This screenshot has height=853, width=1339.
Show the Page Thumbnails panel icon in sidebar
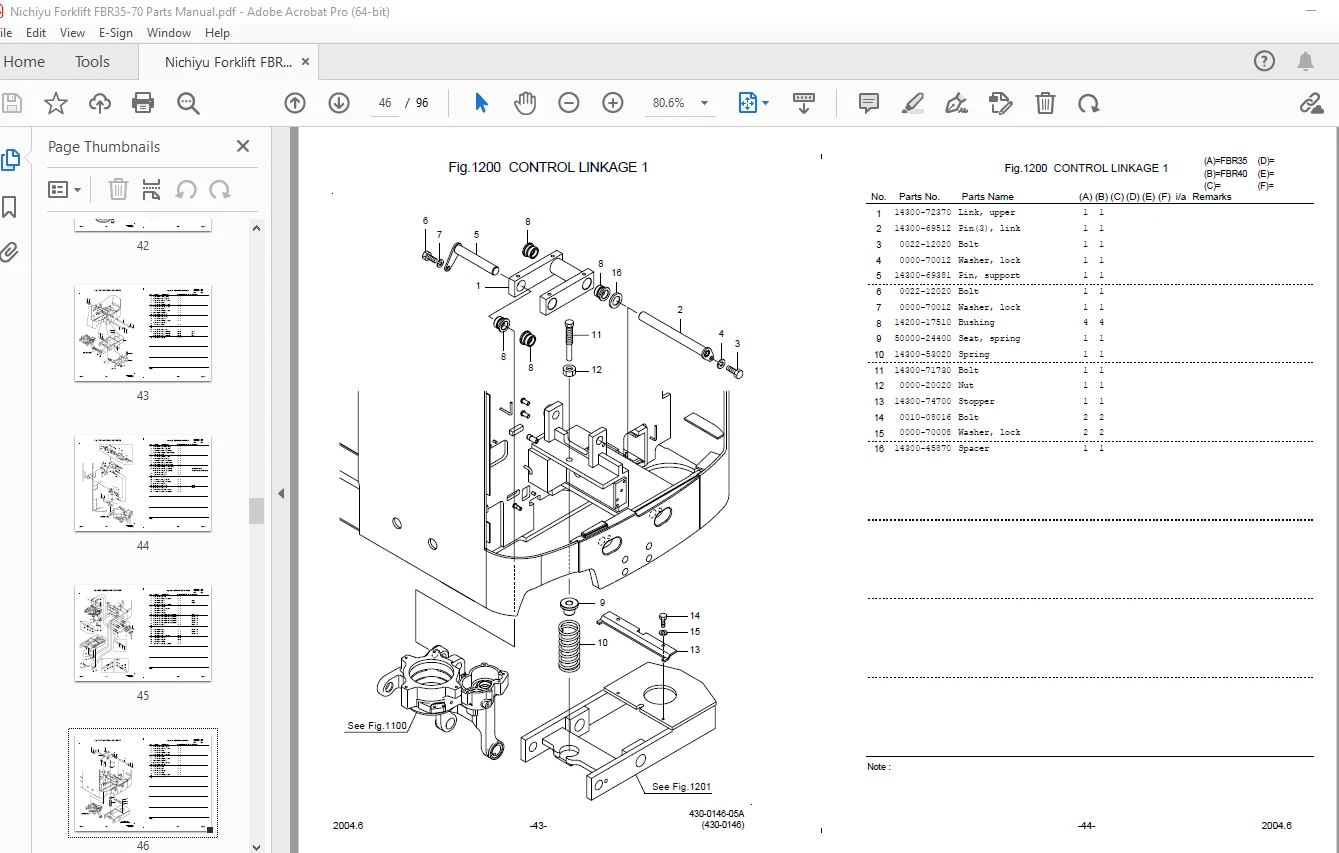pyautogui.click(x=11, y=160)
